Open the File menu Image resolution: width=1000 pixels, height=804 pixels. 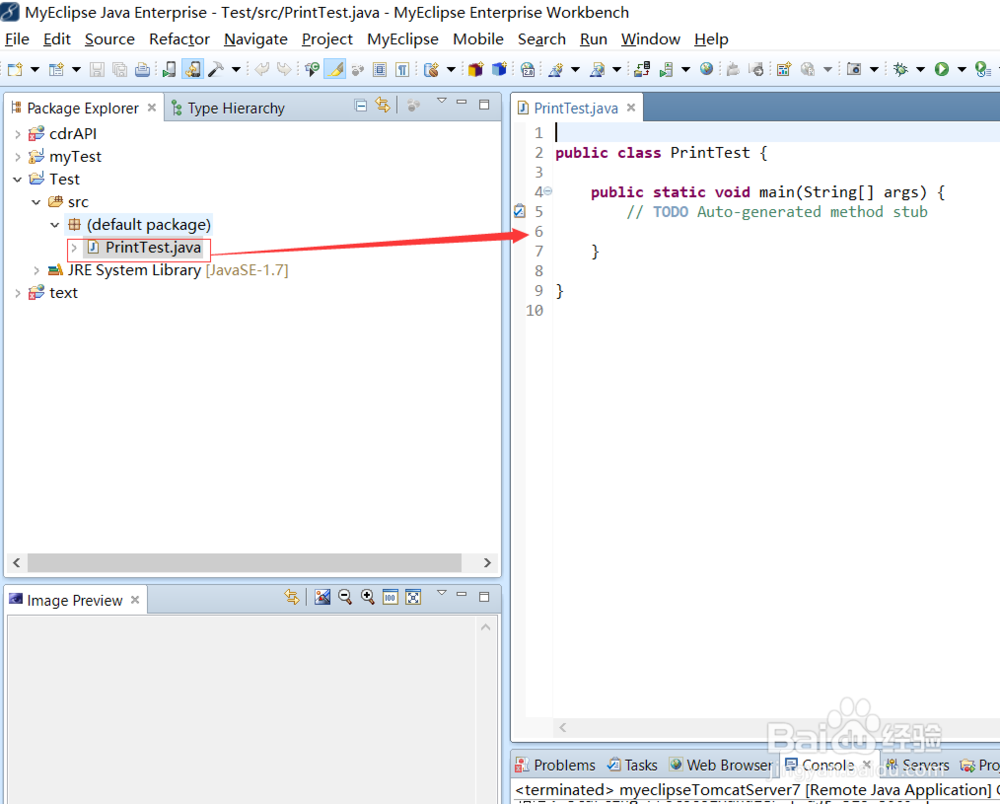17,39
